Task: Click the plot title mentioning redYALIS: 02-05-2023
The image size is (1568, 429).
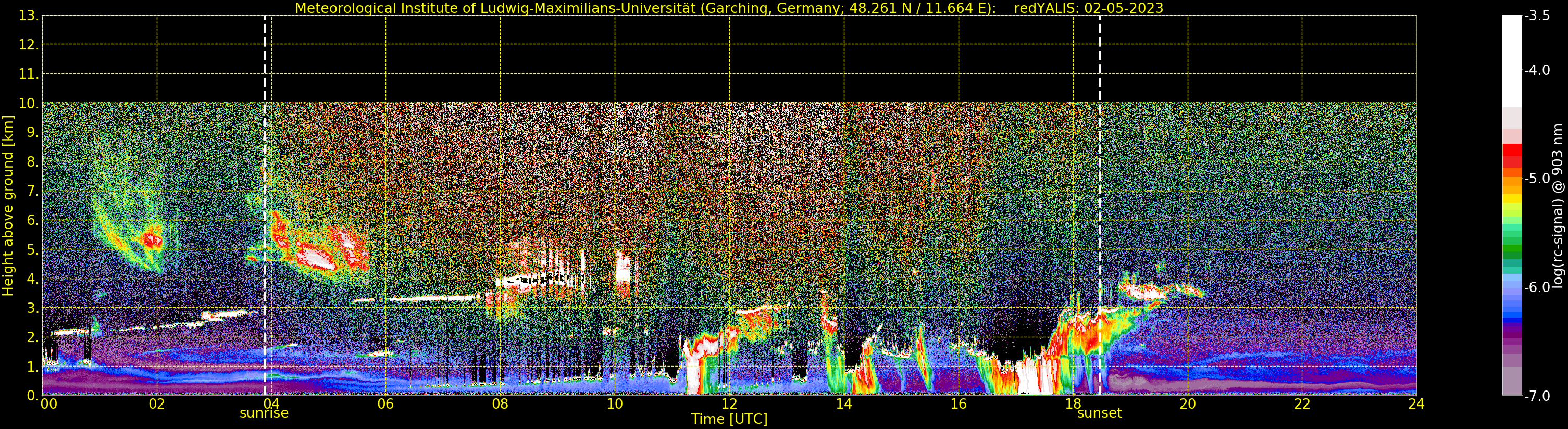Action: 729,8
